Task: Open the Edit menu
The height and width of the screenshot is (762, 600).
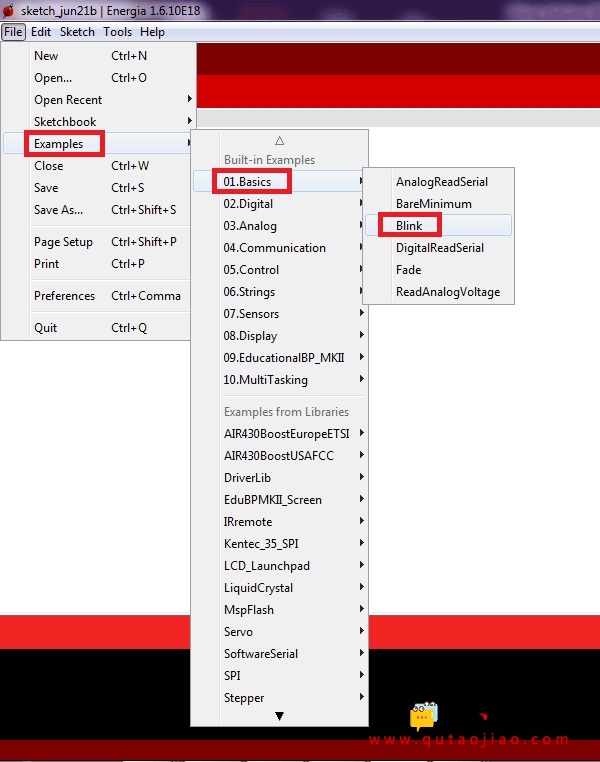Action: tap(41, 32)
